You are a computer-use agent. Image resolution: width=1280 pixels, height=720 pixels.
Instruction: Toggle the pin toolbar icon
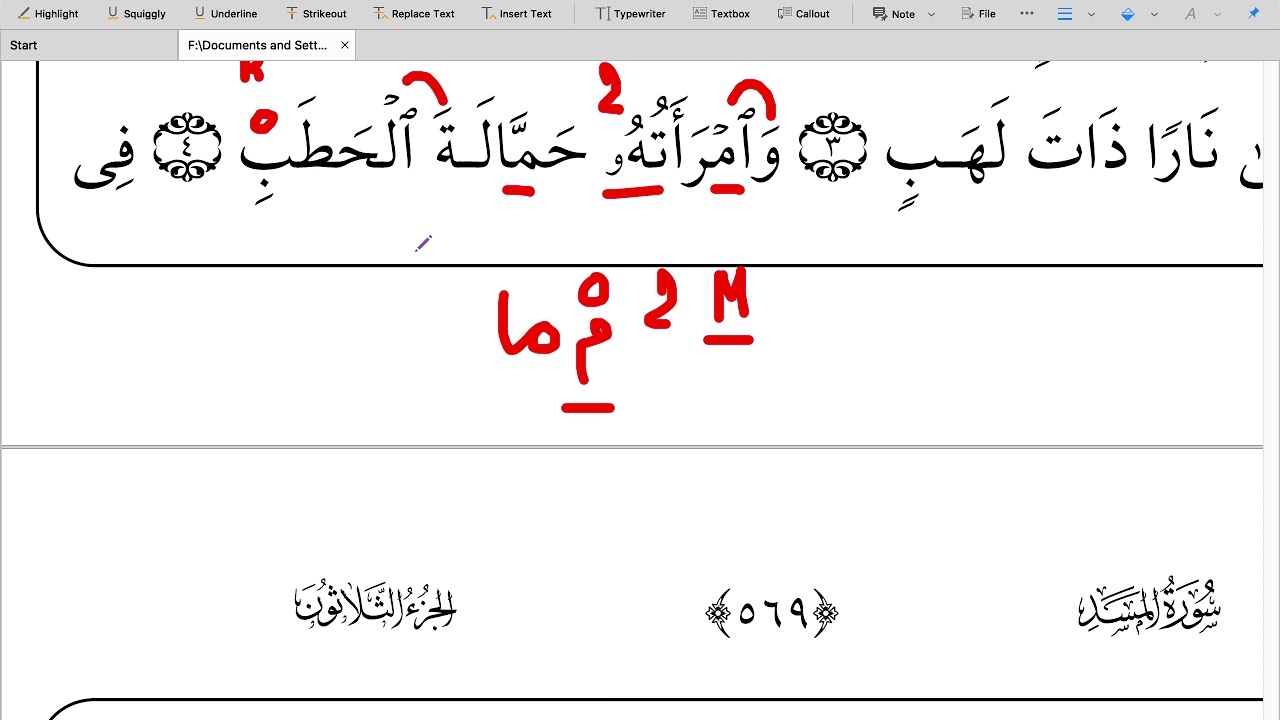tap(1253, 14)
